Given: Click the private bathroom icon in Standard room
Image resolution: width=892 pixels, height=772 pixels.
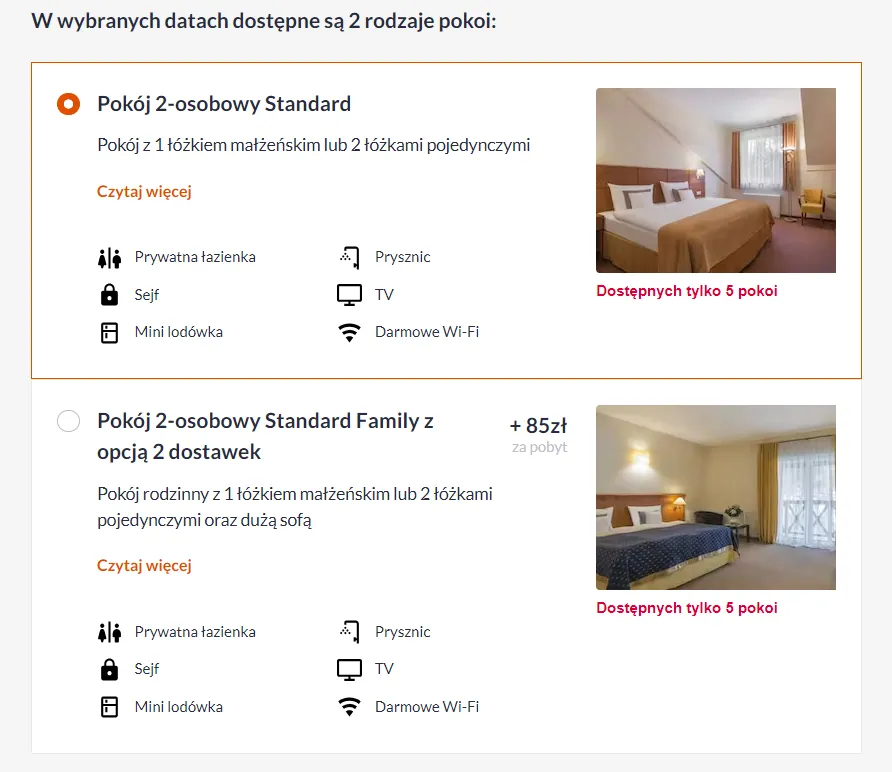Looking at the screenshot, I should point(109,257).
